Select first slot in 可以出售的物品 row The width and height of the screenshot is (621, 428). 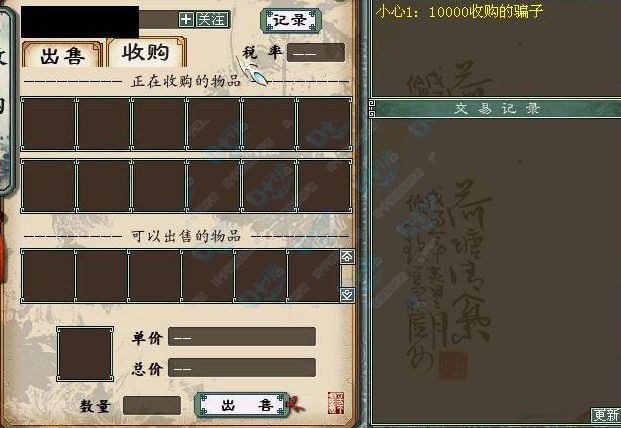48,276
